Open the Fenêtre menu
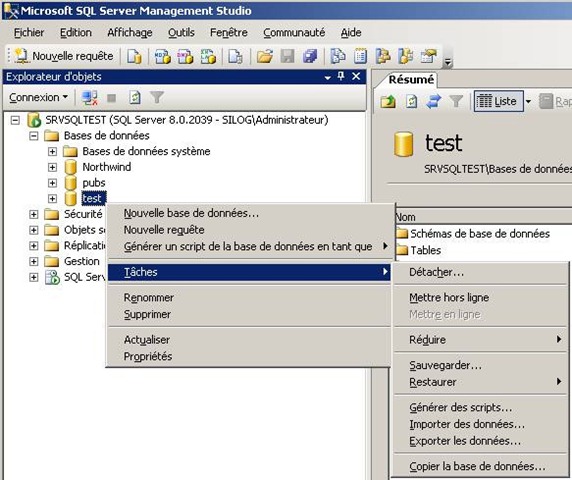Screen dimensions: 572x480 coord(229,32)
